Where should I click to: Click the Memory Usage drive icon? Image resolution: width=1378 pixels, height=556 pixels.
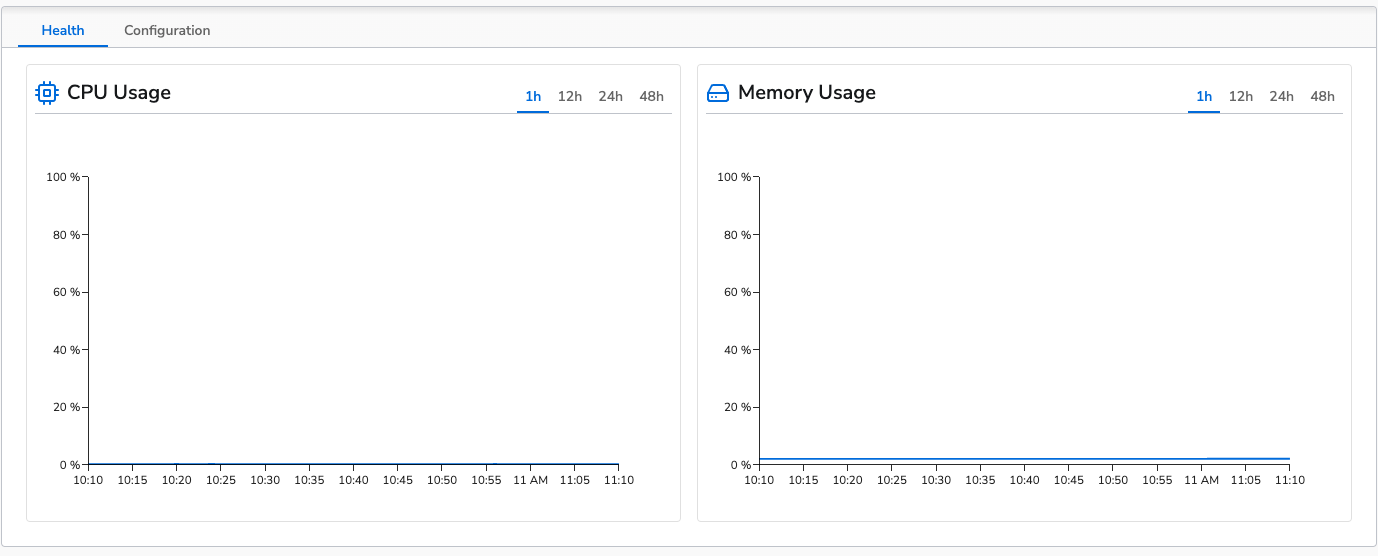point(718,93)
